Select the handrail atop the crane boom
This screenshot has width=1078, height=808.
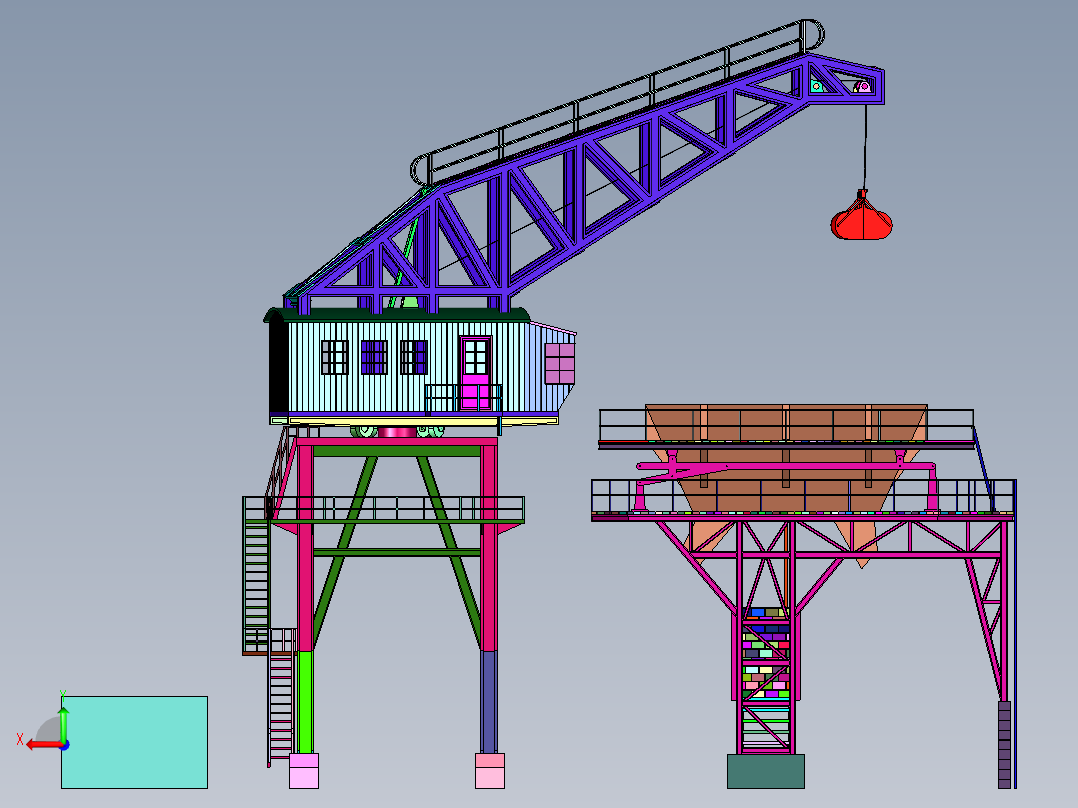coord(617,101)
